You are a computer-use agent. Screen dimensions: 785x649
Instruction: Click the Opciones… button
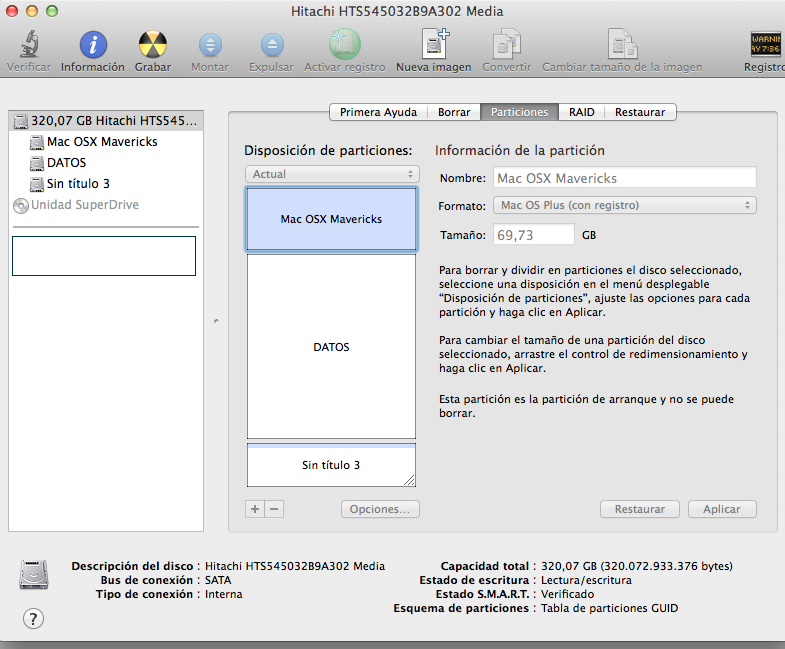click(380, 509)
